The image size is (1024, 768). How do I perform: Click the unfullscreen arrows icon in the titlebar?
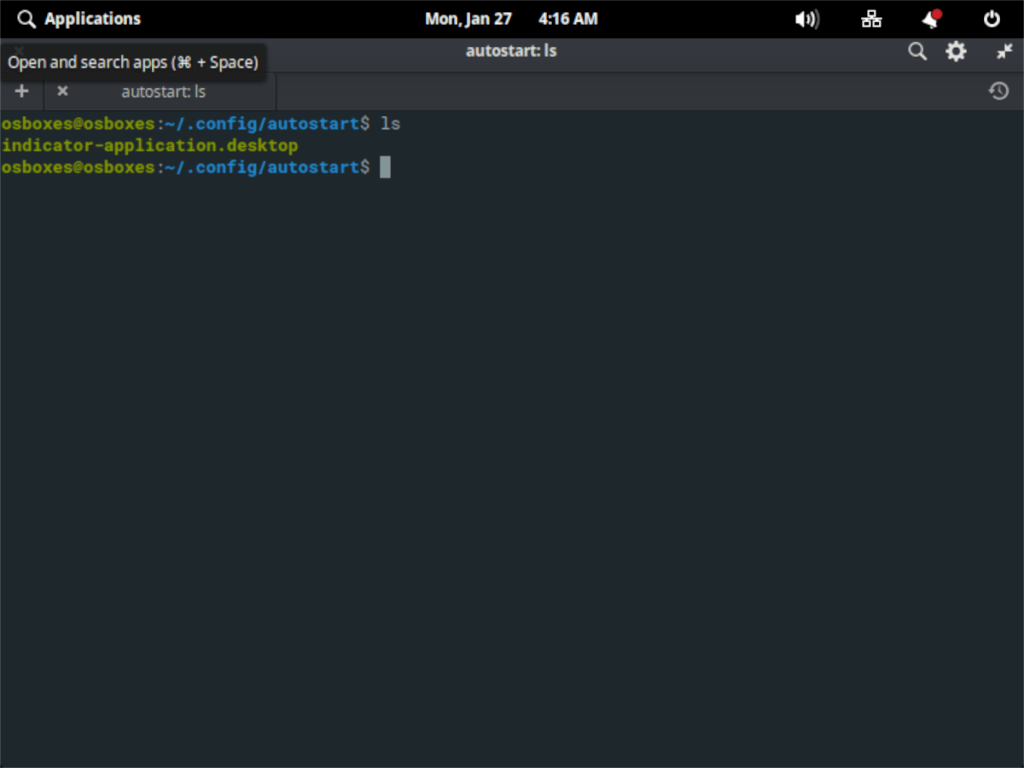(x=1004, y=51)
